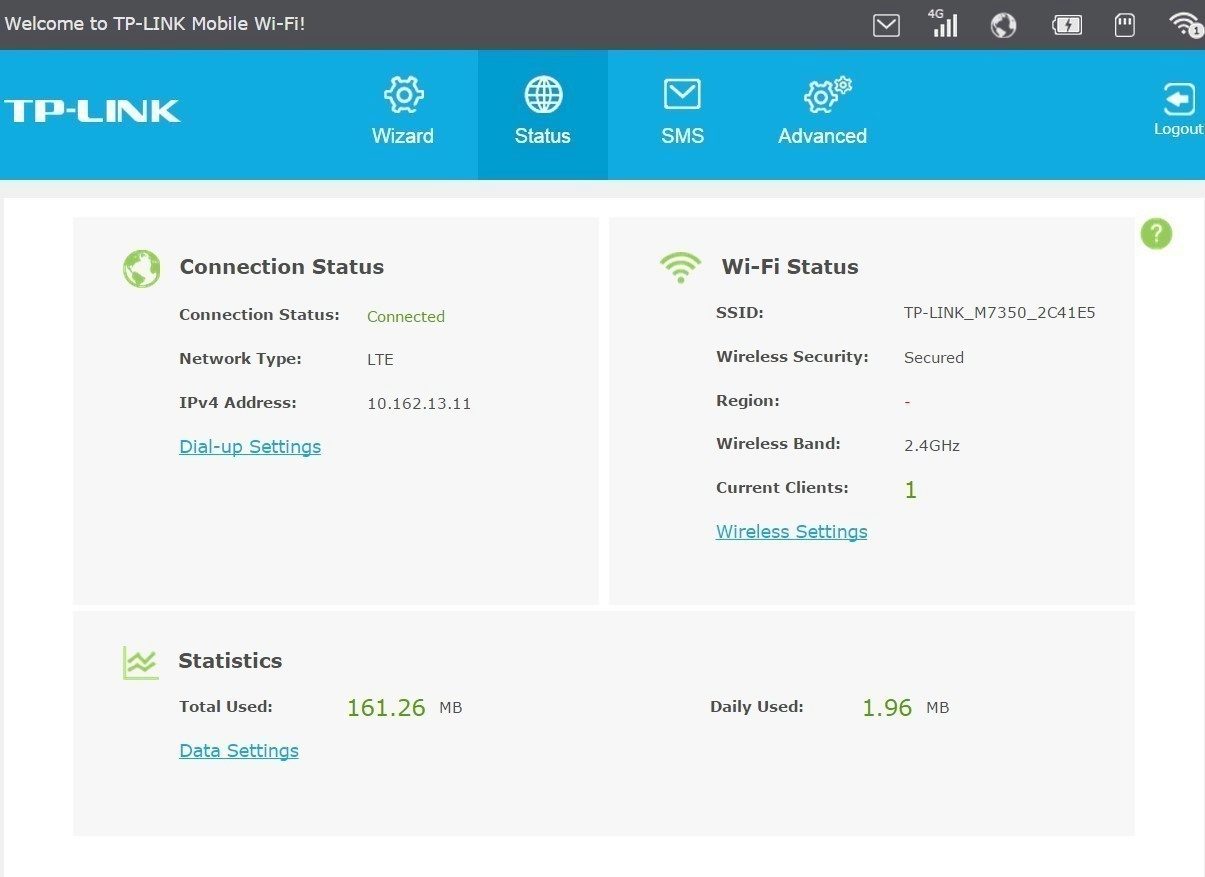Viewport: 1205px width, 877px height.
Task: Click the Wireless Band label
Action: [778, 444]
